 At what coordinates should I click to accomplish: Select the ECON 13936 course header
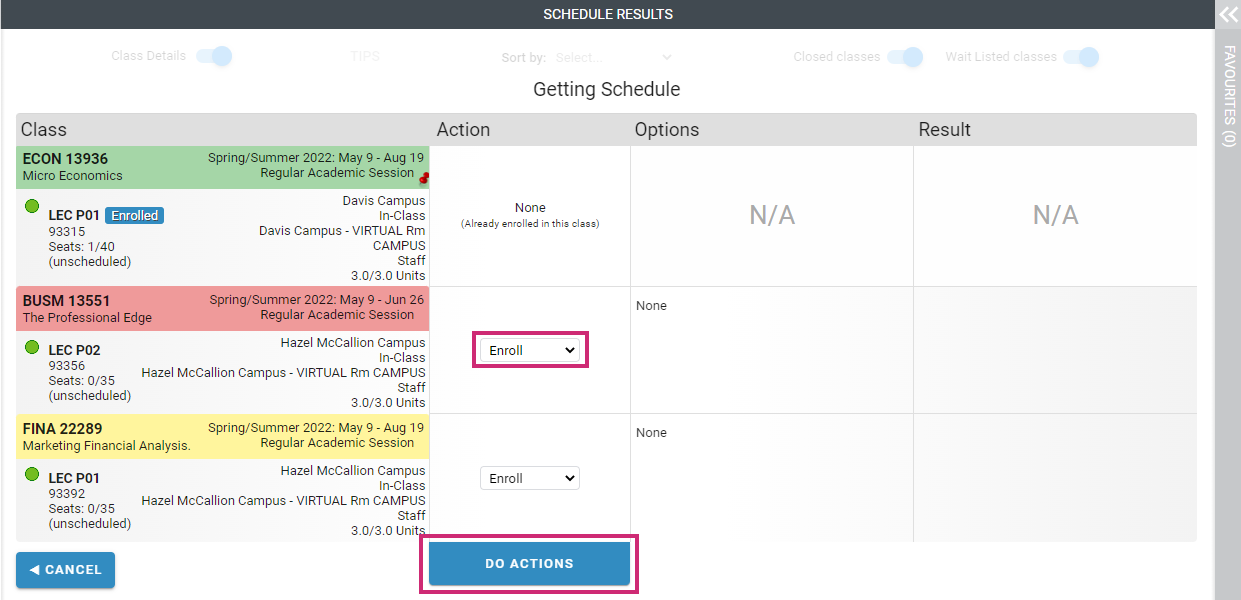[x=223, y=167]
